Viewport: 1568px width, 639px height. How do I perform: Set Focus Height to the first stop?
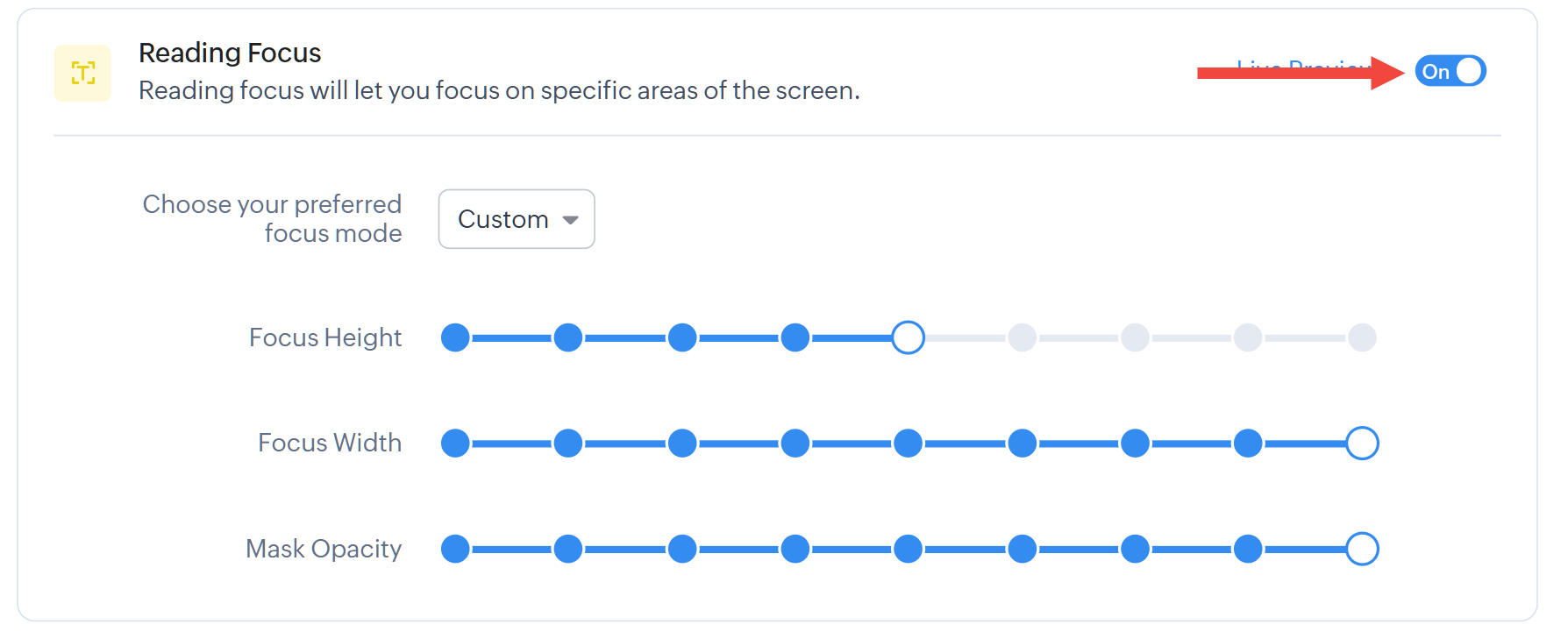[455, 337]
